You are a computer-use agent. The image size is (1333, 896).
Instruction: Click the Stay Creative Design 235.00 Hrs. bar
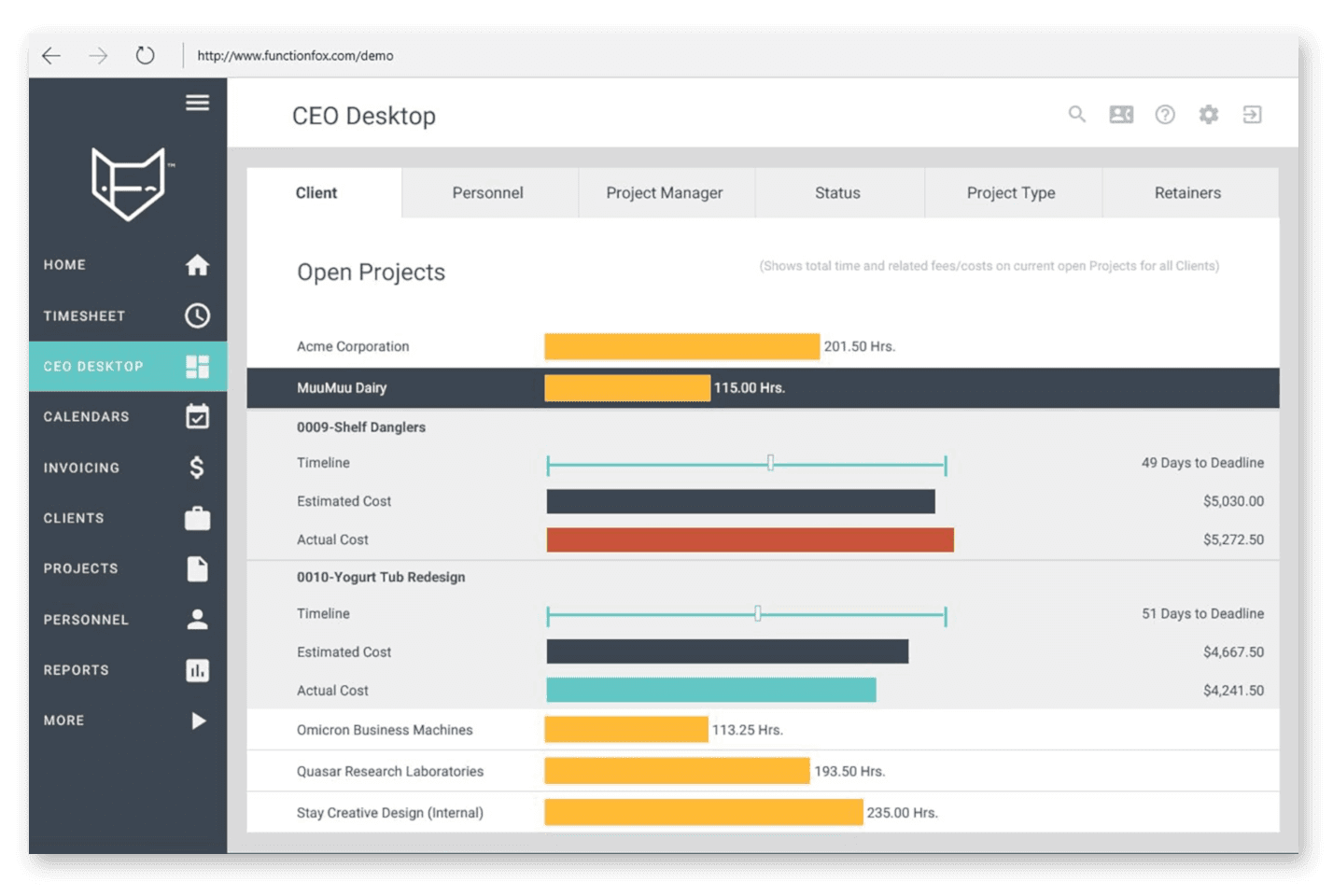coord(703,813)
